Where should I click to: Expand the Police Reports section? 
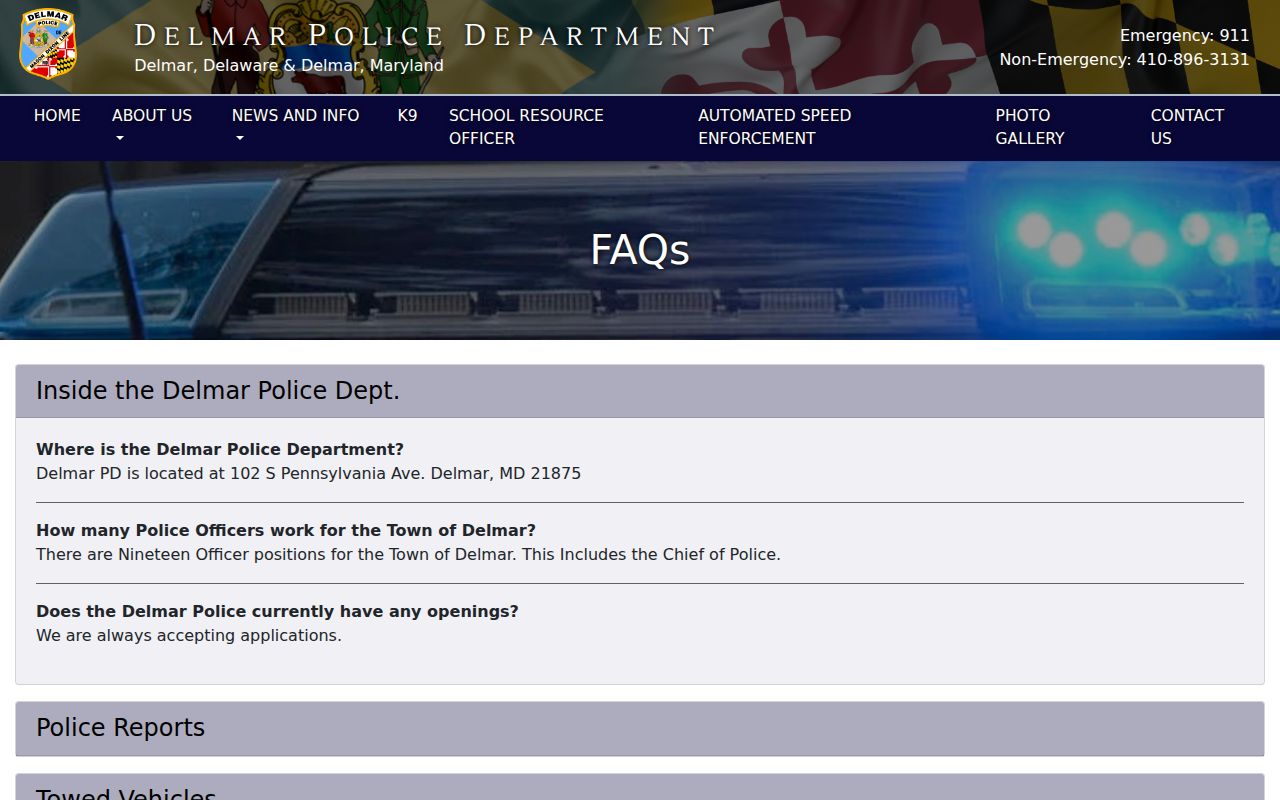coord(640,728)
